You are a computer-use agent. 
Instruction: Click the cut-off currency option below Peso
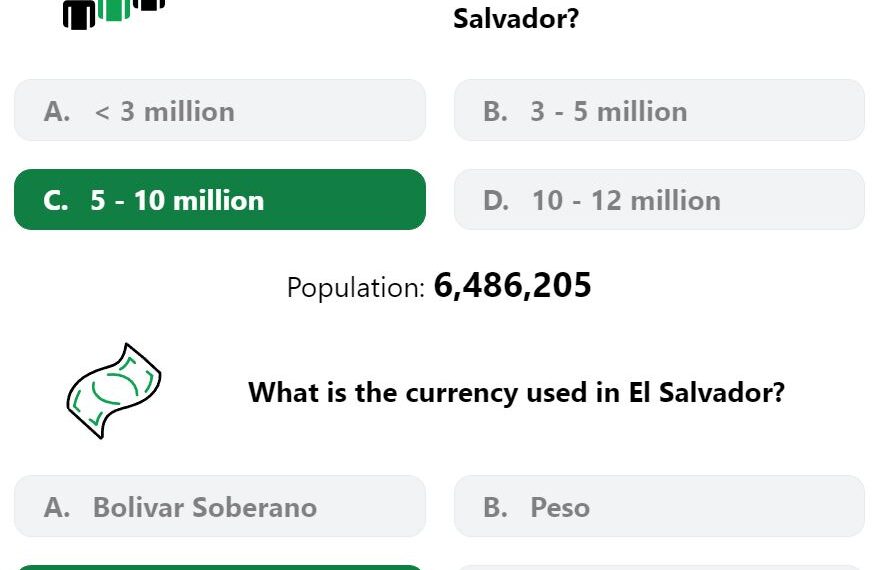click(659, 568)
